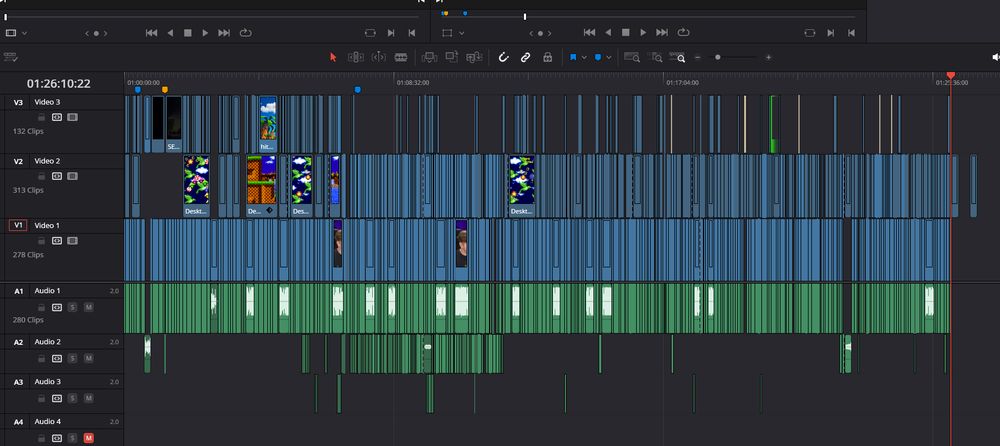Viewport: 1000px width, 446px height.
Task: Stop playback in timeline viewer
Action: (626, 33)
